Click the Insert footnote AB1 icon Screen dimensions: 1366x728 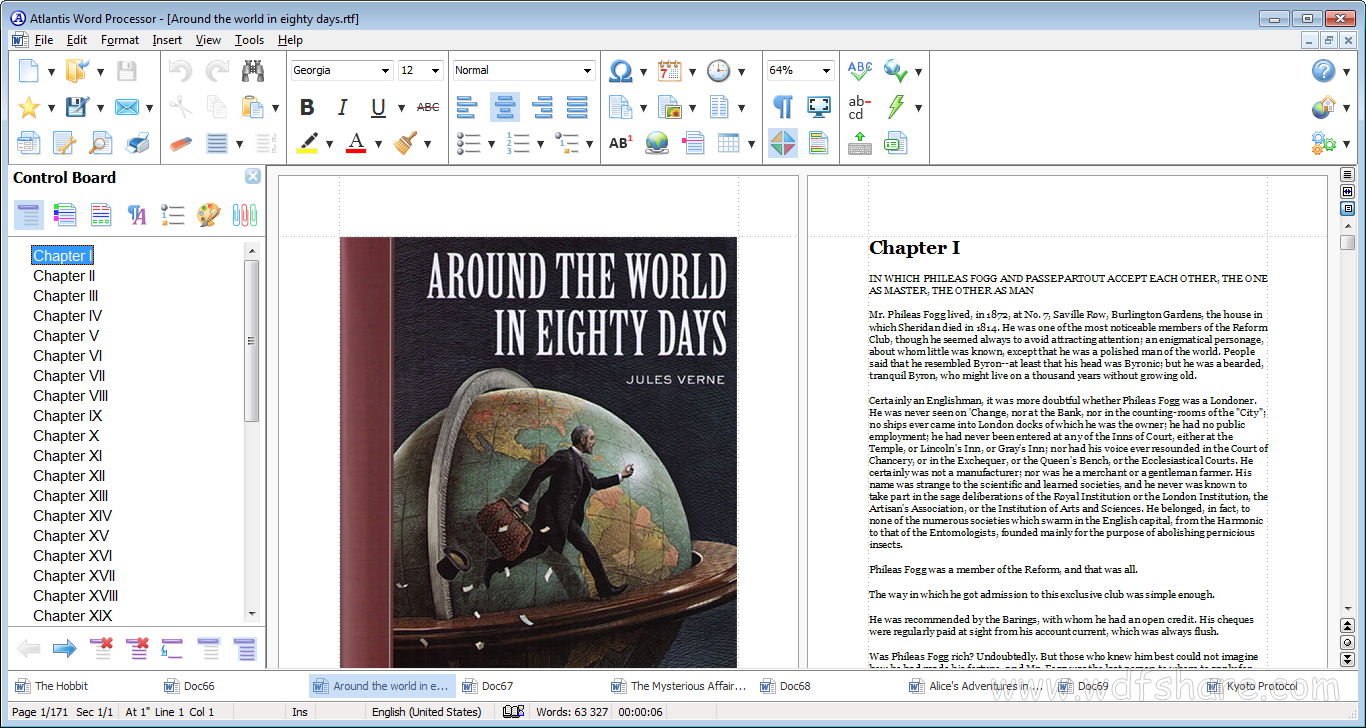621,143
